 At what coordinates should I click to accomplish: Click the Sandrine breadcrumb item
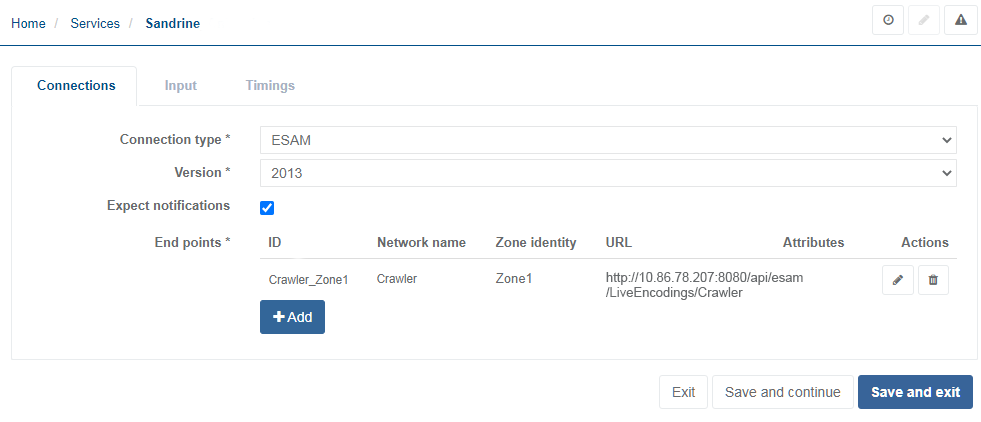click(x=172, y=23)
